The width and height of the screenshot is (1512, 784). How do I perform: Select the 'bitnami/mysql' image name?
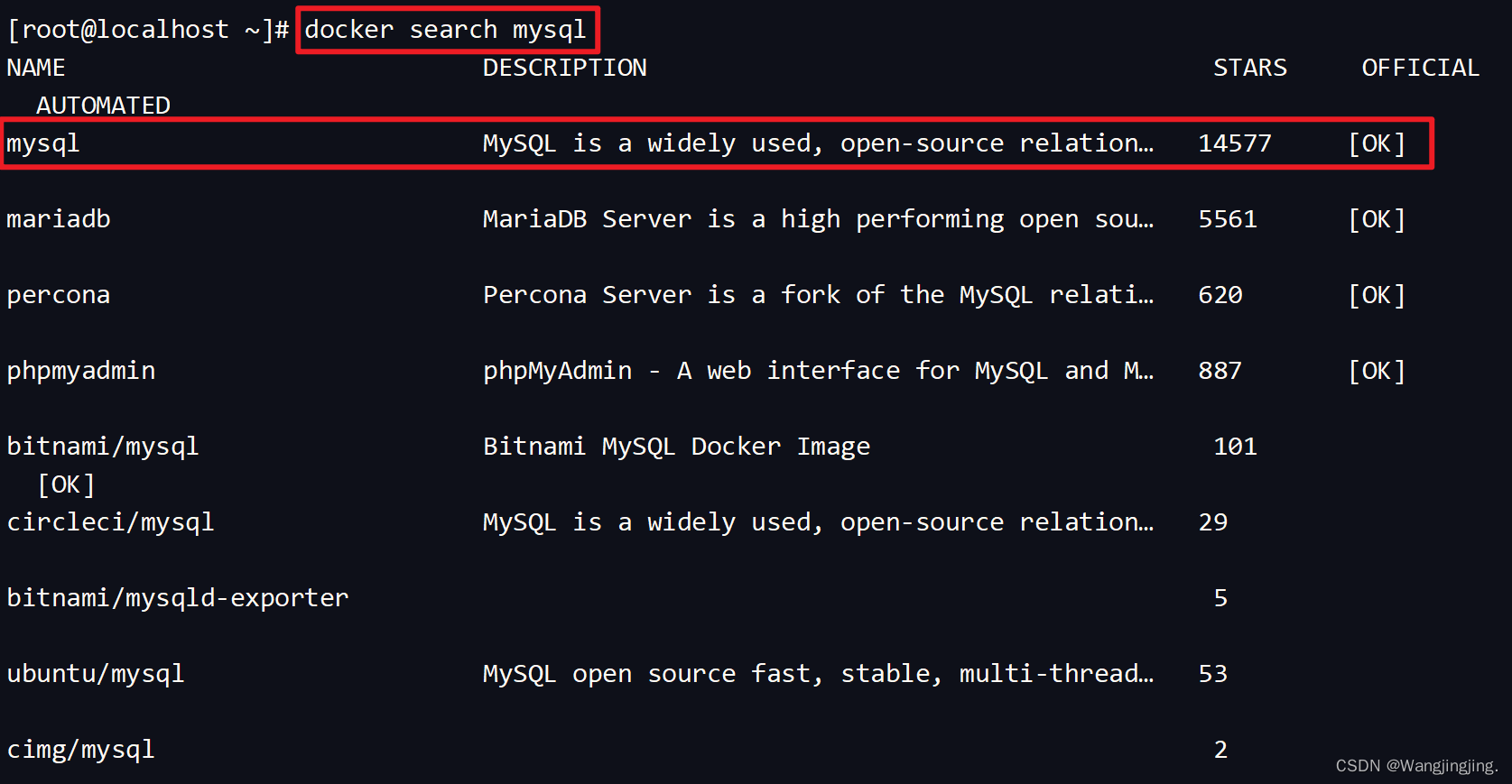[103, 447]
